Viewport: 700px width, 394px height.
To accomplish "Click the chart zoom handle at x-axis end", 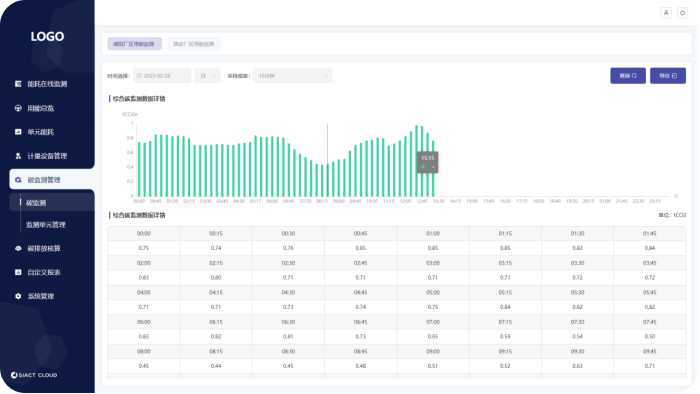I will [x=676, y=196].
